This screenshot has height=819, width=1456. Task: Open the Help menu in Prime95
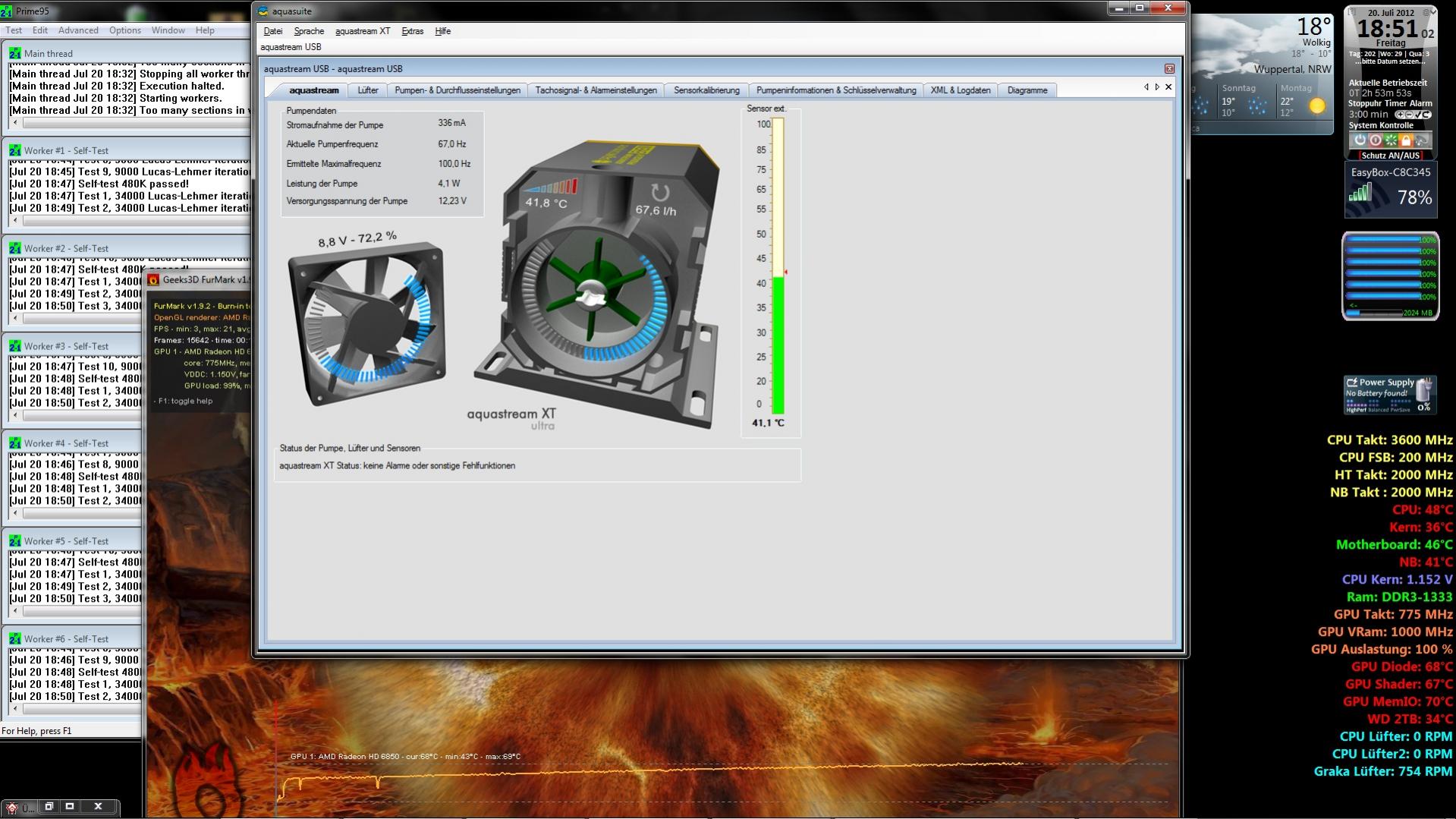click(205, 30)
